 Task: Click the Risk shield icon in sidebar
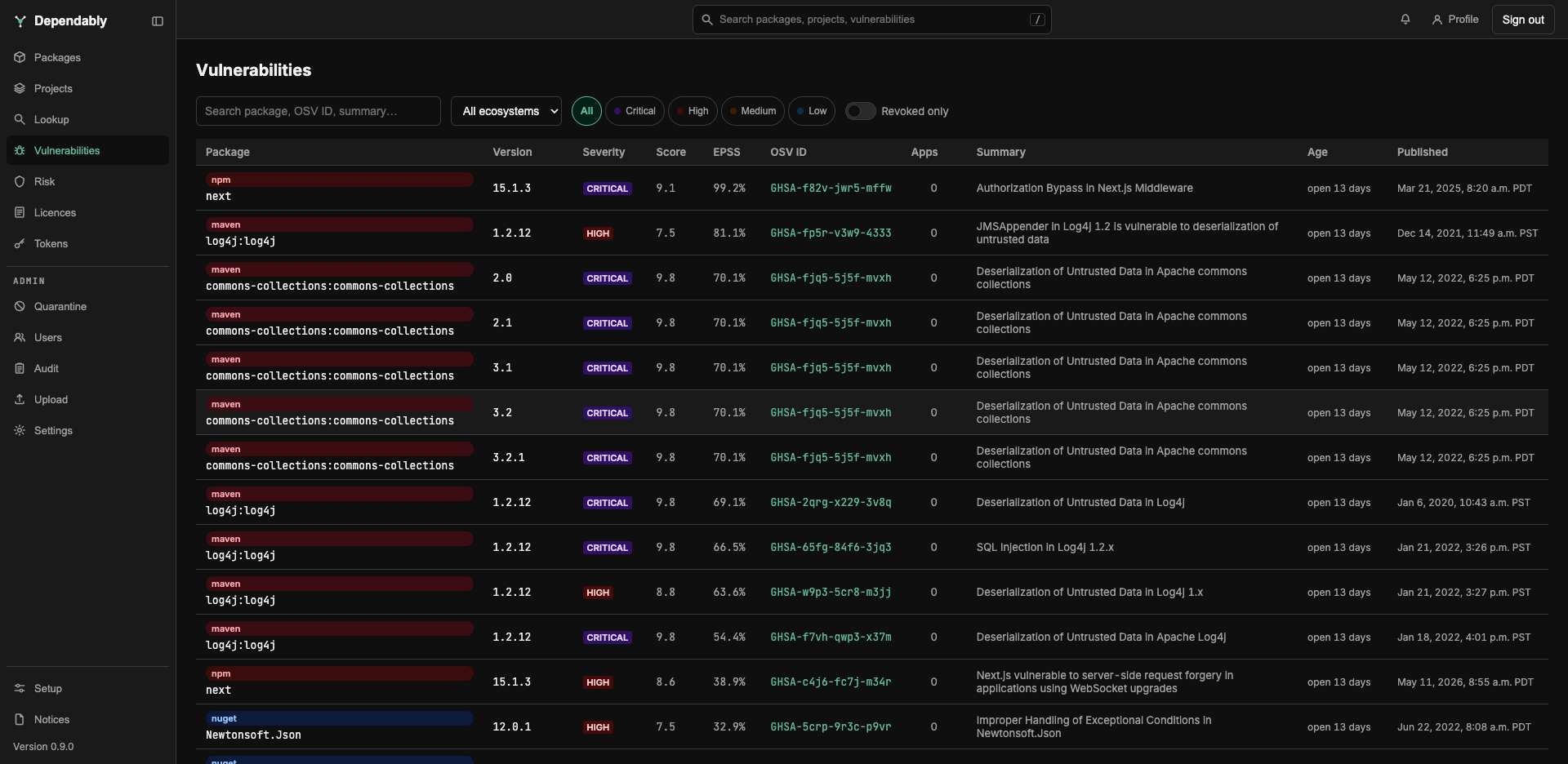click(x=20, y=181)
